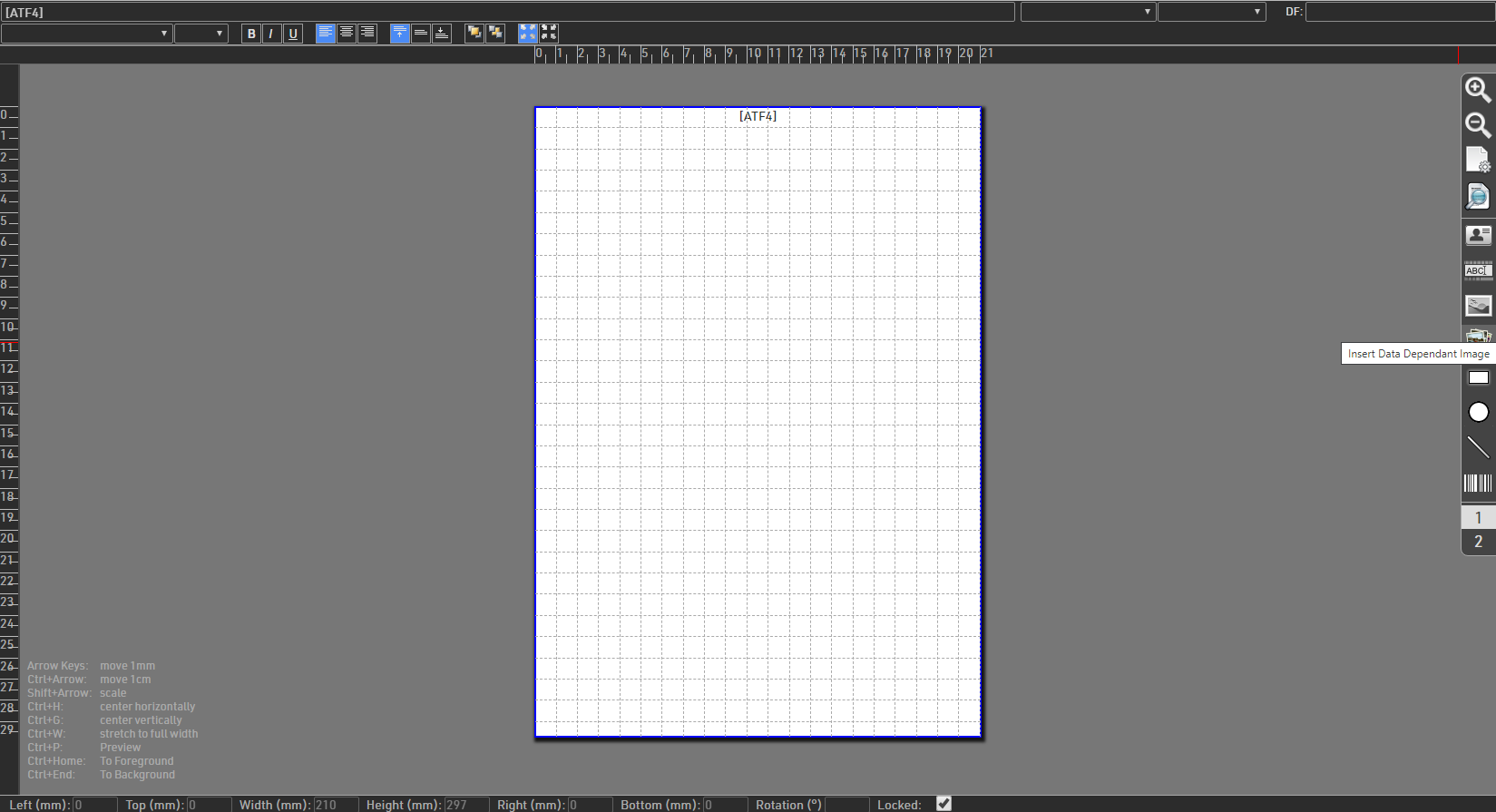Screen dimensions: 1496x812
Task: Click the DF input field
Action: (1401, 12)
